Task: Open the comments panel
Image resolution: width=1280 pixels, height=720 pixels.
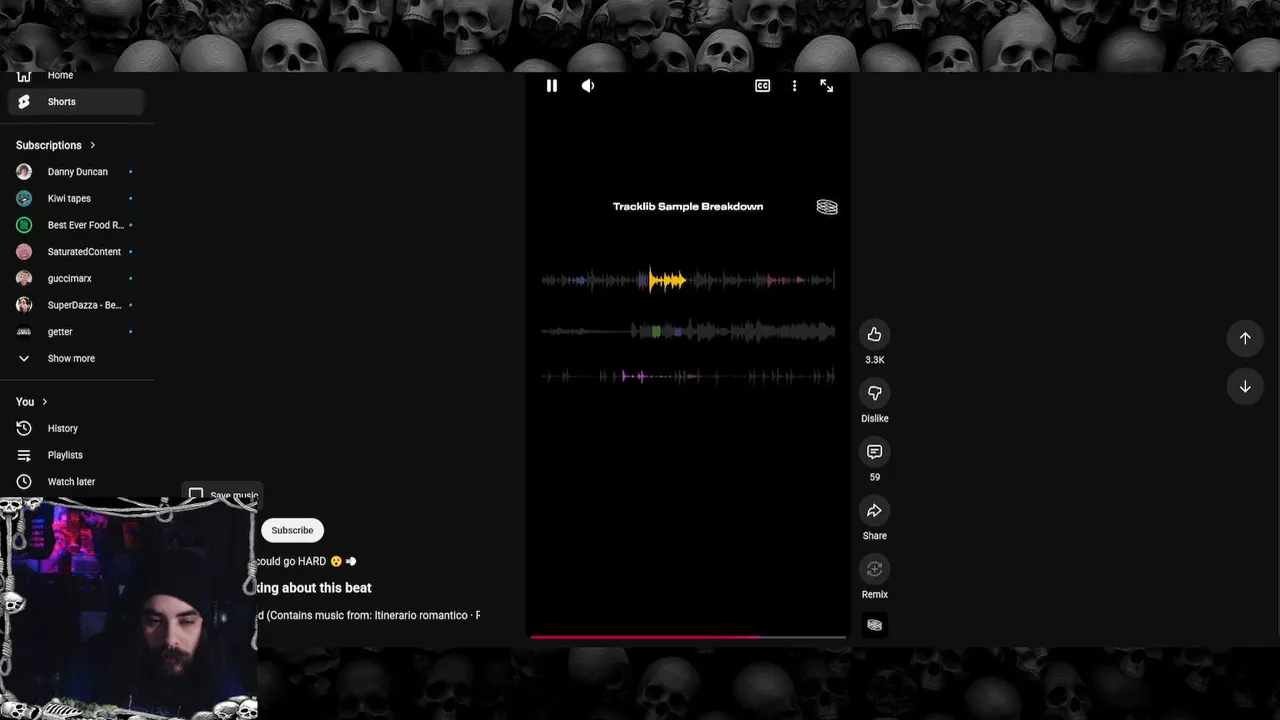Action: click(x=874, y=452)
